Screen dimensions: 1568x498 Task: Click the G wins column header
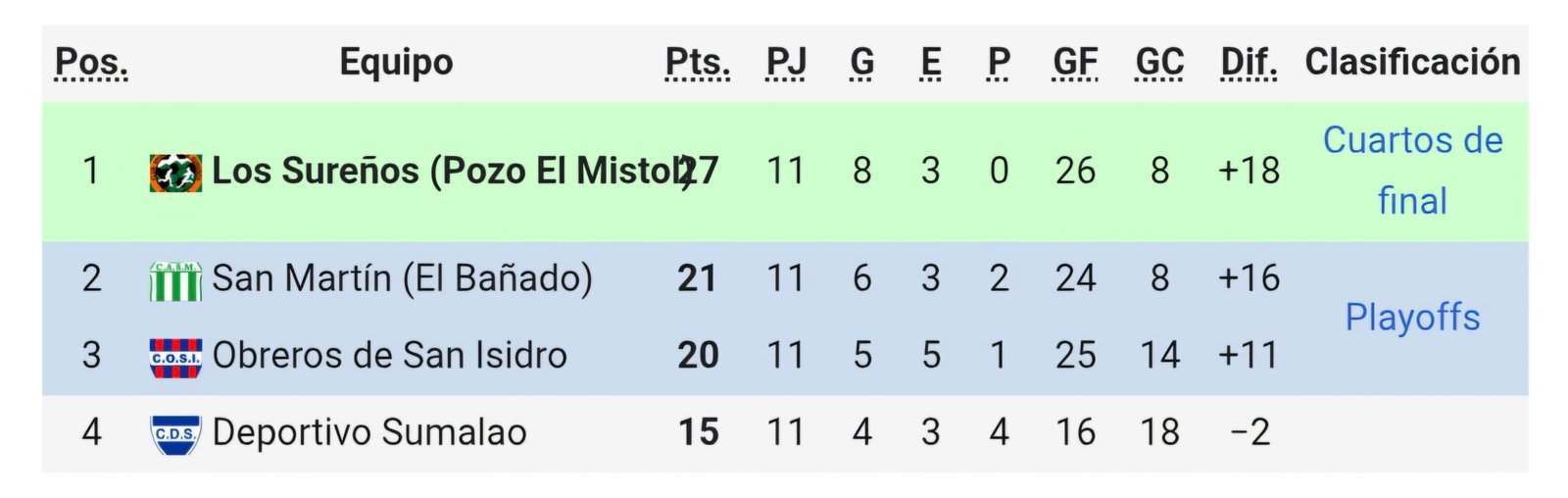coord(861,63)
